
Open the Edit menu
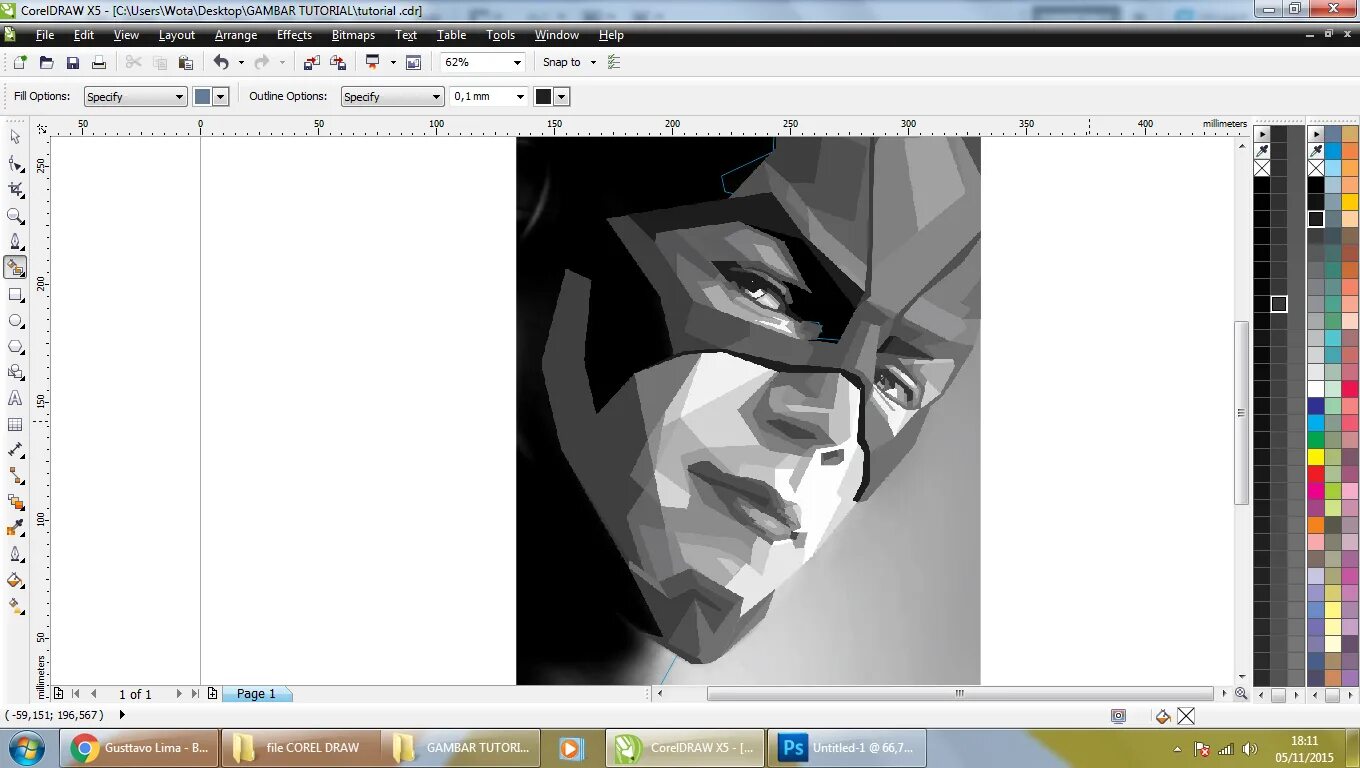[x=84, y=35]
